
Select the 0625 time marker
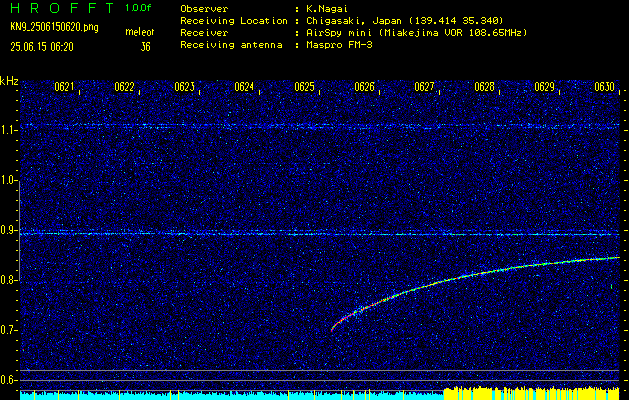click(304, 87)
